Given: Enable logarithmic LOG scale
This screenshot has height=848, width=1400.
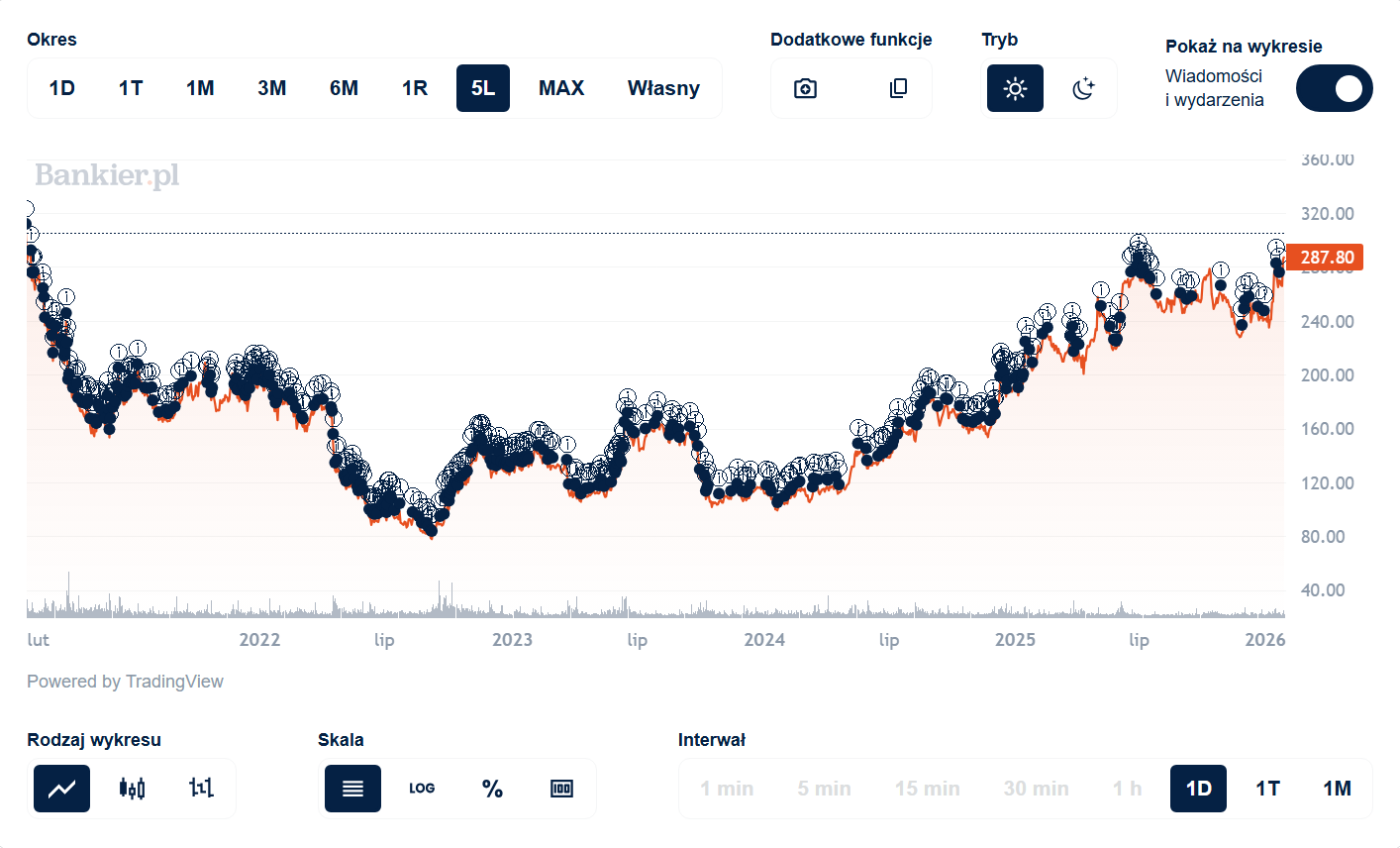Looking at the screenshot, I should point(422,789).
